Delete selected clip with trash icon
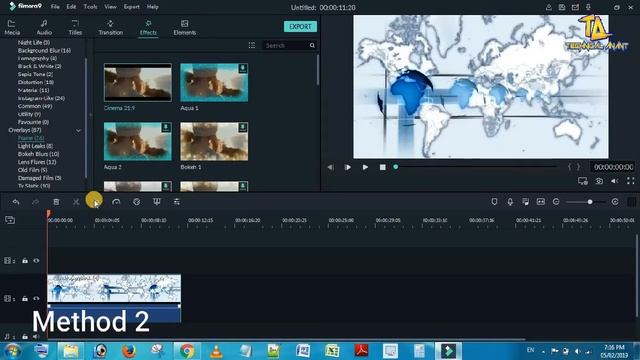The width and height of the screenshot is (640, 360). 56,202
